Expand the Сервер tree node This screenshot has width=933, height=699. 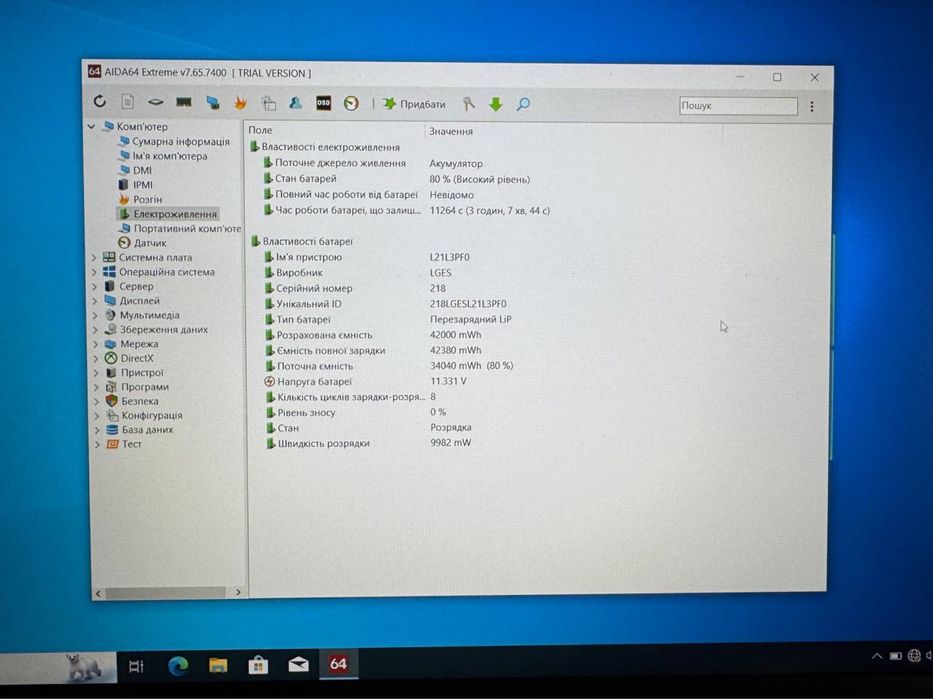[x=95, y=286]
